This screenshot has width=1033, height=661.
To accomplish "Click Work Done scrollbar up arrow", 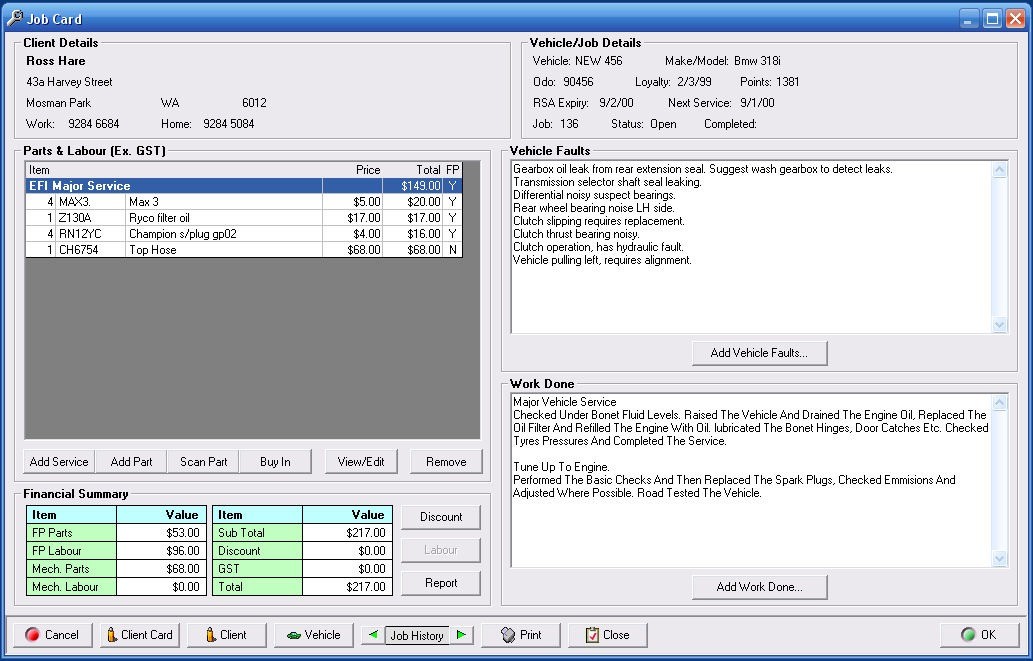I will click(x=999, y=403).
